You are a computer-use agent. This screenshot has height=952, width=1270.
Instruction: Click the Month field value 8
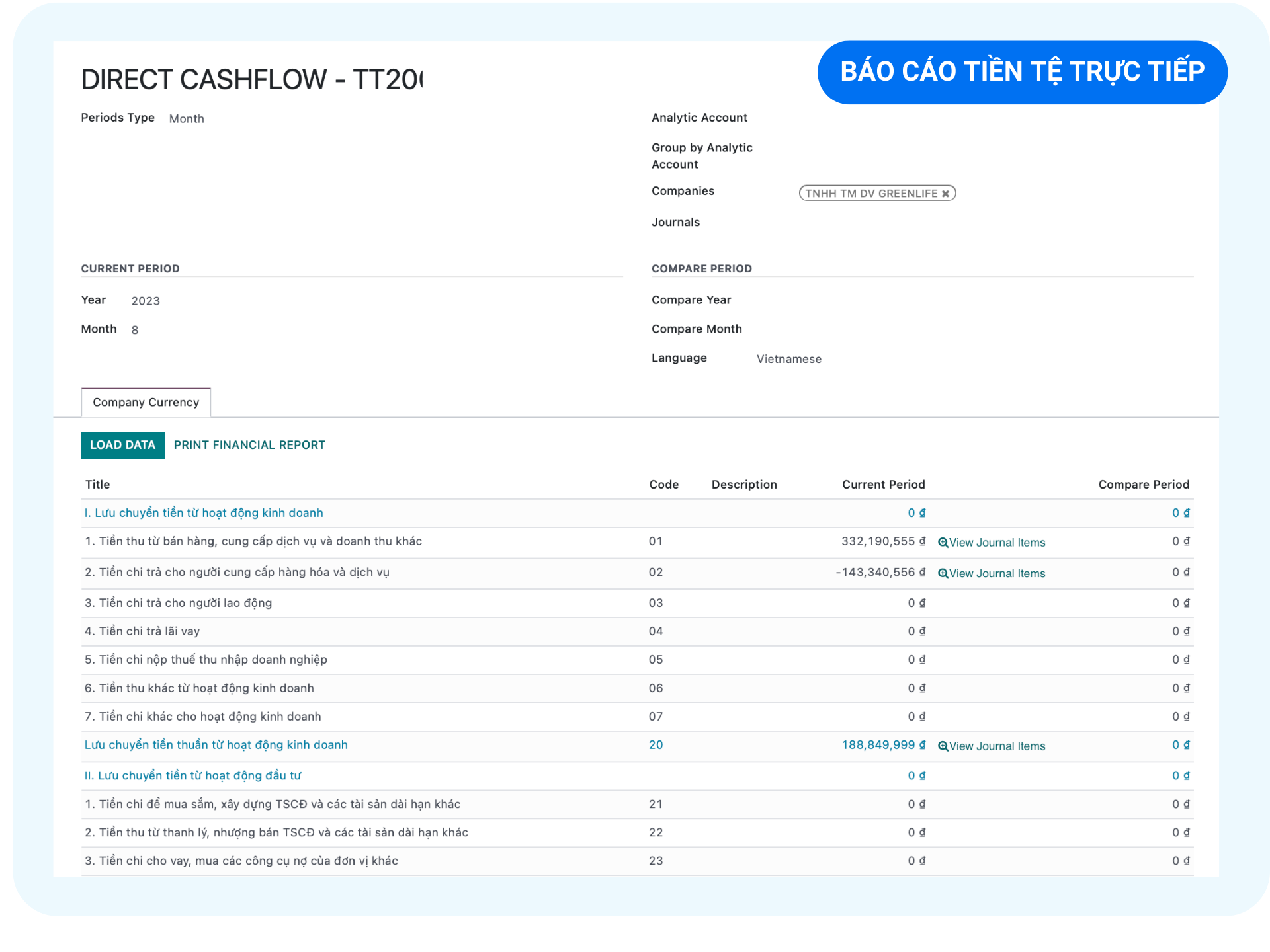(135, 330)
